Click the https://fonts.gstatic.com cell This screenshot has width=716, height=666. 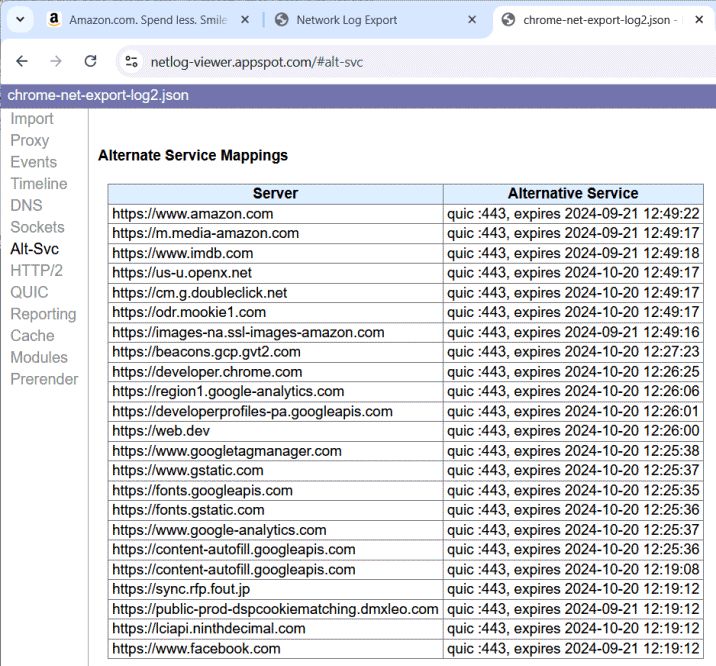275,510
